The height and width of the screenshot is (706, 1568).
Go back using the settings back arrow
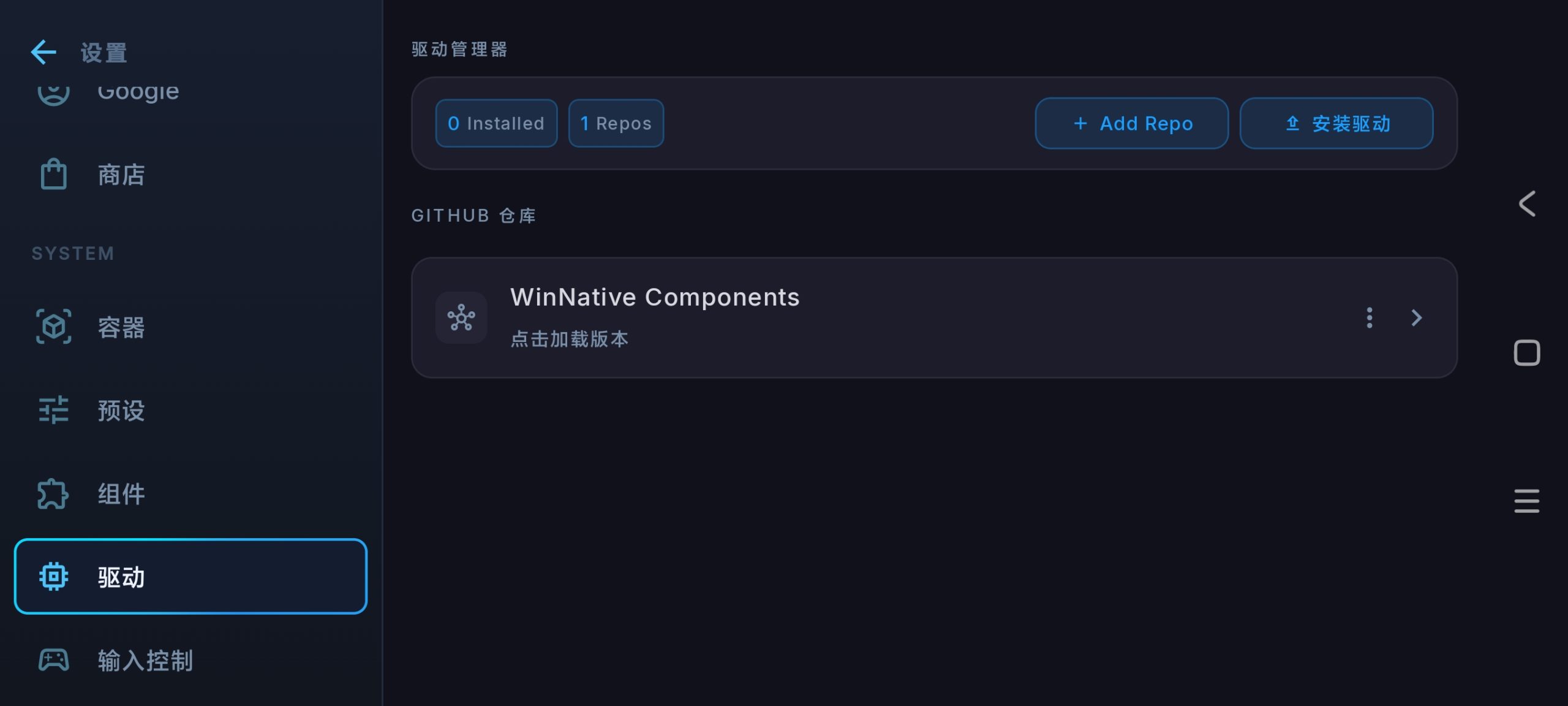click(43, 53)
